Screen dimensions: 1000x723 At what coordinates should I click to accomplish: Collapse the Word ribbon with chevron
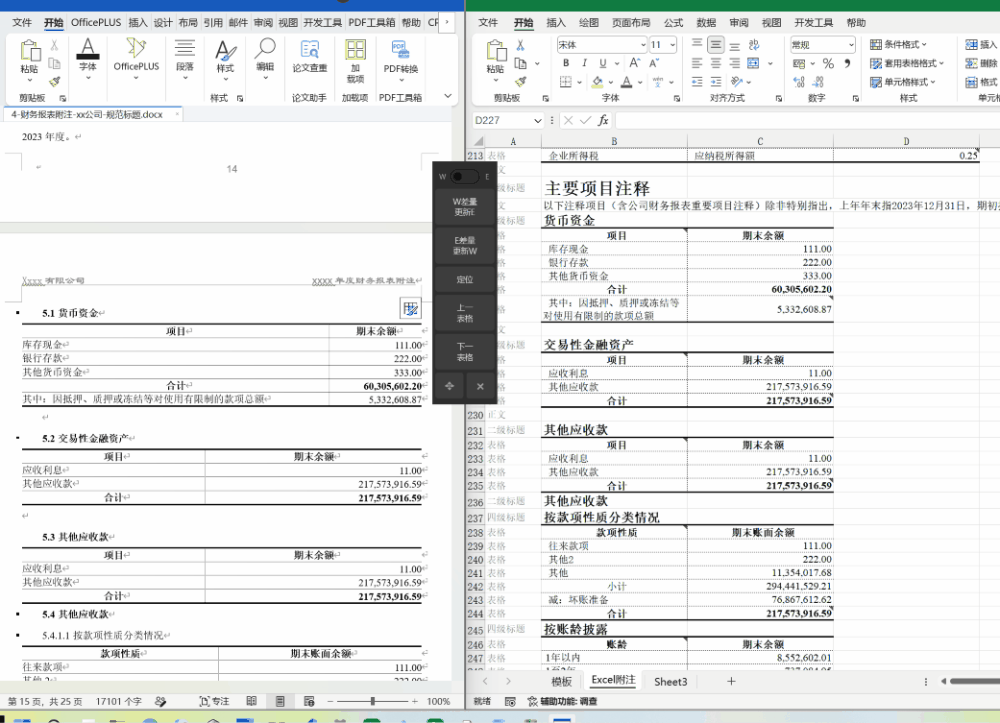point(448,96)
